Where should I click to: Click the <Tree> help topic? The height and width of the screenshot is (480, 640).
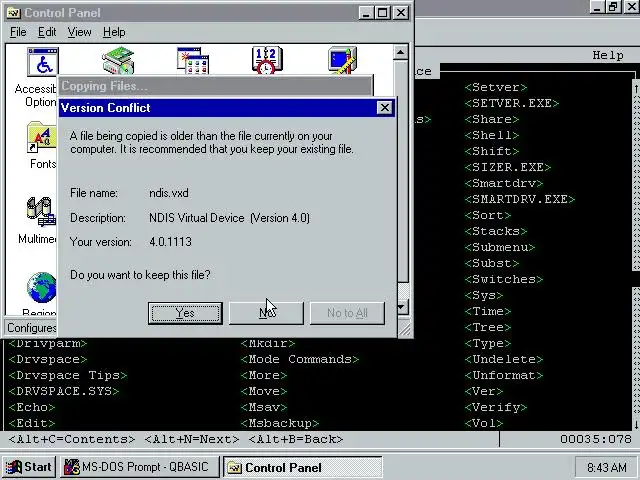point(488,327)
